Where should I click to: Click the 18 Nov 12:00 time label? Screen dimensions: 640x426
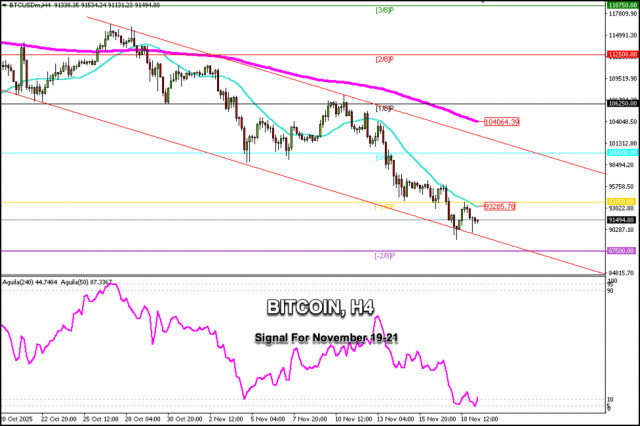[480, 419]
